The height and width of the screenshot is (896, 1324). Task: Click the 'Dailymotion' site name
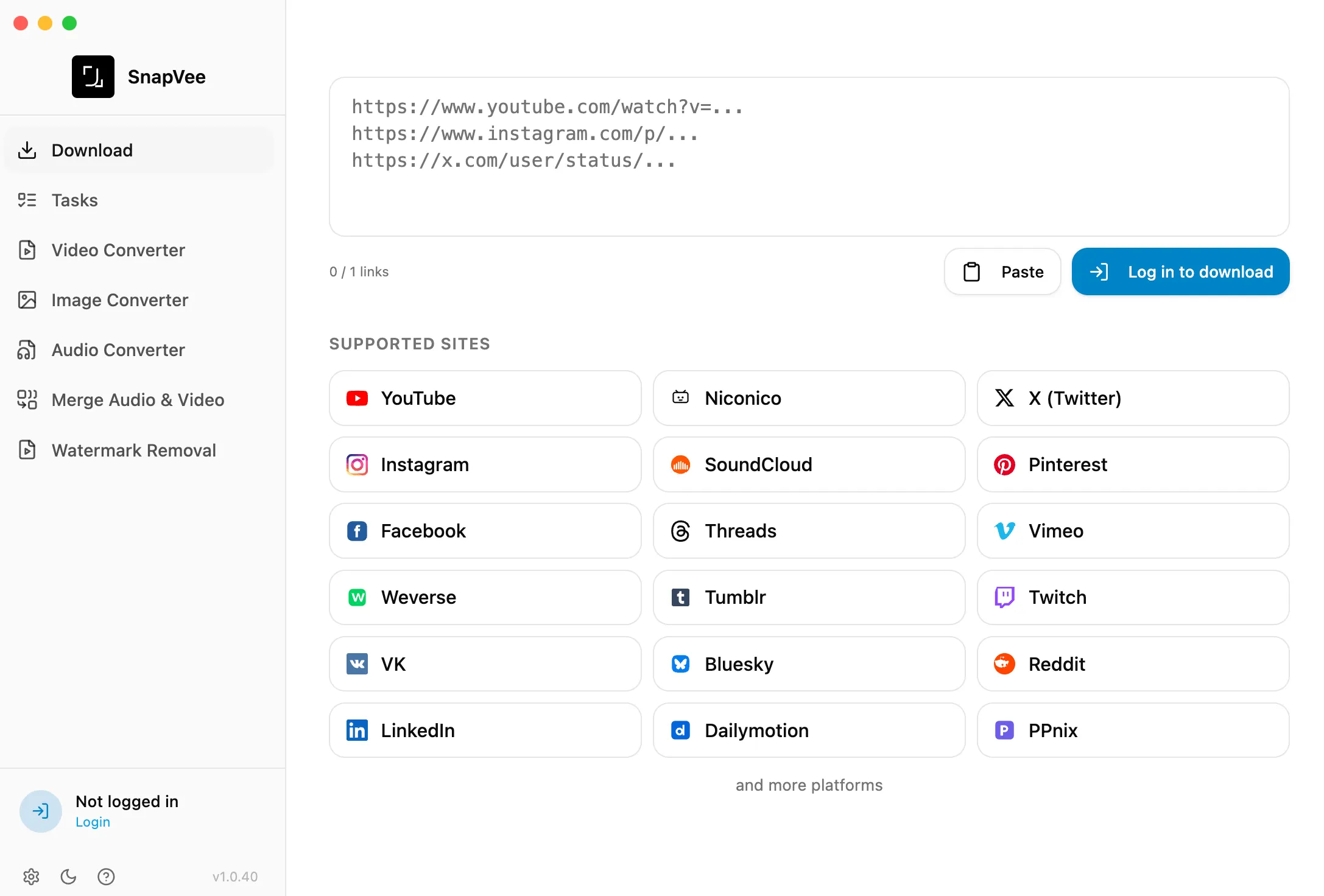tap(757, 730)
